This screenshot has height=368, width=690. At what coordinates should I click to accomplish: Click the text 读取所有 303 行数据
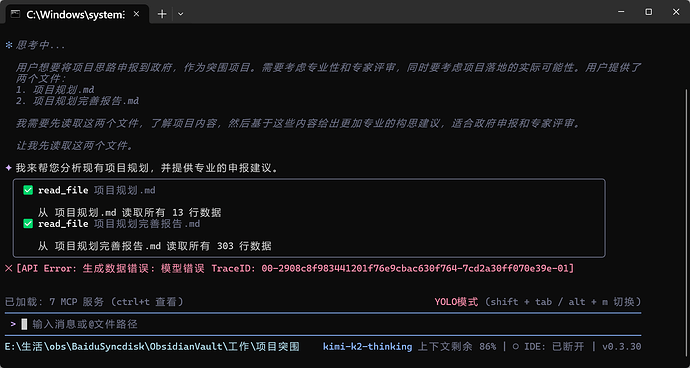(219, 247)
